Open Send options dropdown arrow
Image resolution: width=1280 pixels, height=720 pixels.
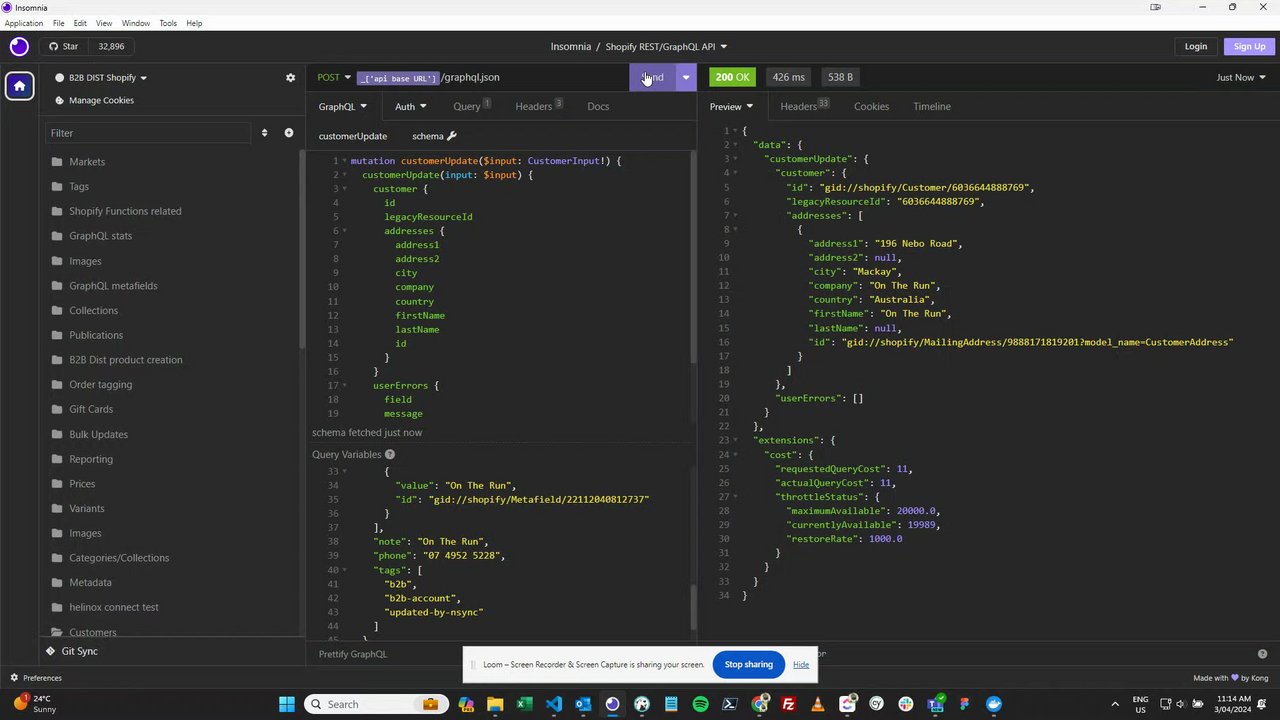[686, 77]
